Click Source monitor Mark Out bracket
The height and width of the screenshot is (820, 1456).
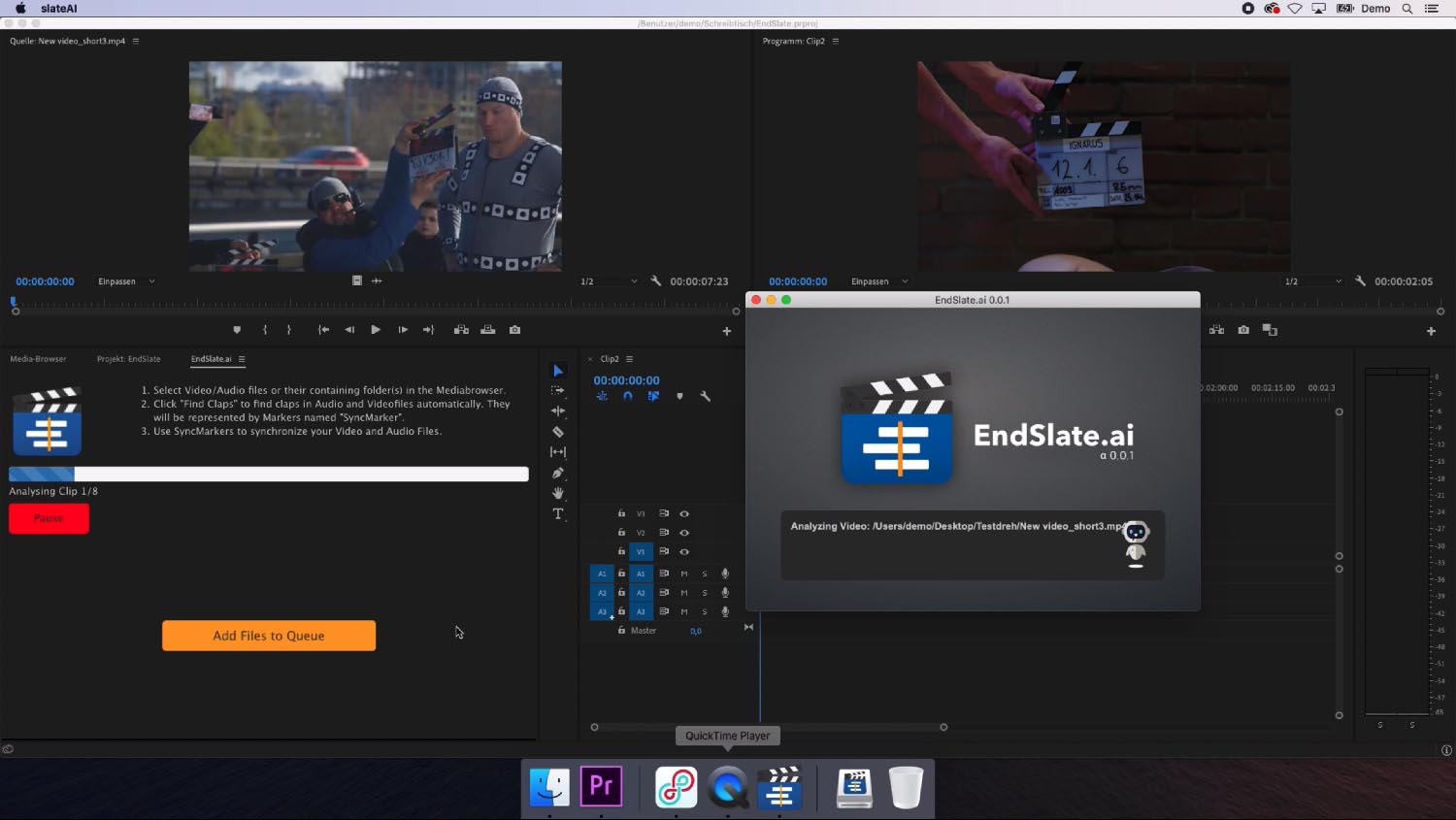[x=288, y=330]
